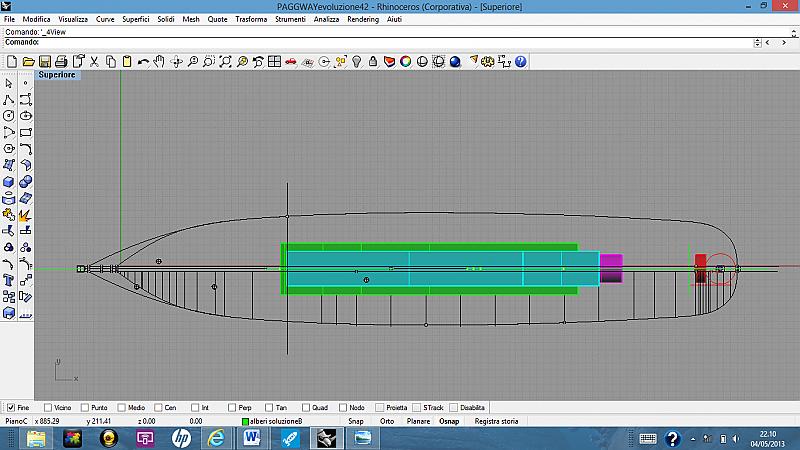Enable the Perp osnap checkbox
This screenshot has height=450, width=800.
(233, 407)
